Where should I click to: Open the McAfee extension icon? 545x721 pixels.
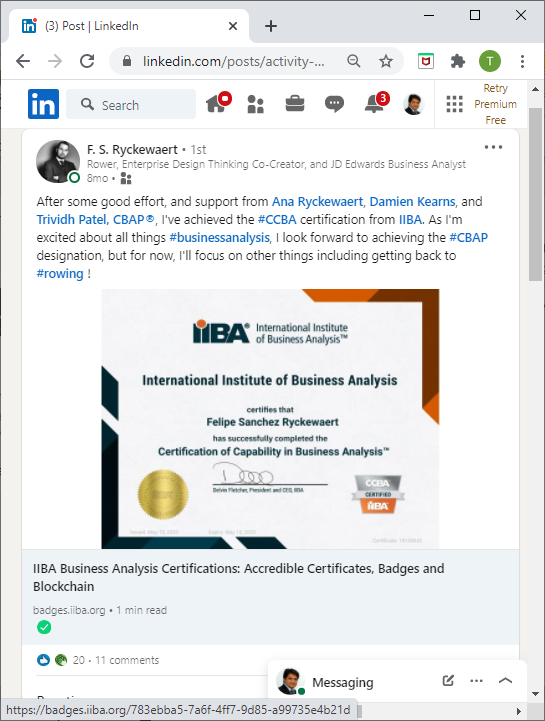tap(426, 61)
